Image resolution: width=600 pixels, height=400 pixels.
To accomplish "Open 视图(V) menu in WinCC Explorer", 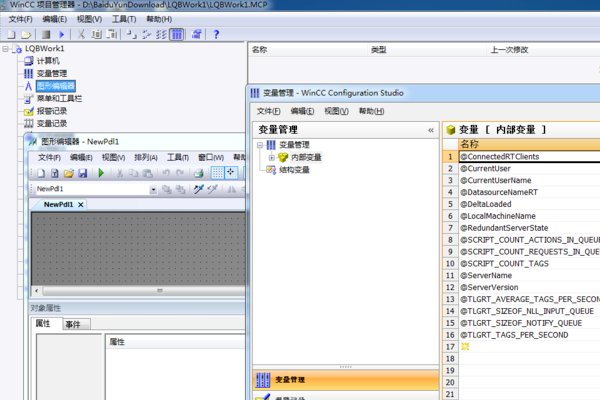I will point(89,19).
